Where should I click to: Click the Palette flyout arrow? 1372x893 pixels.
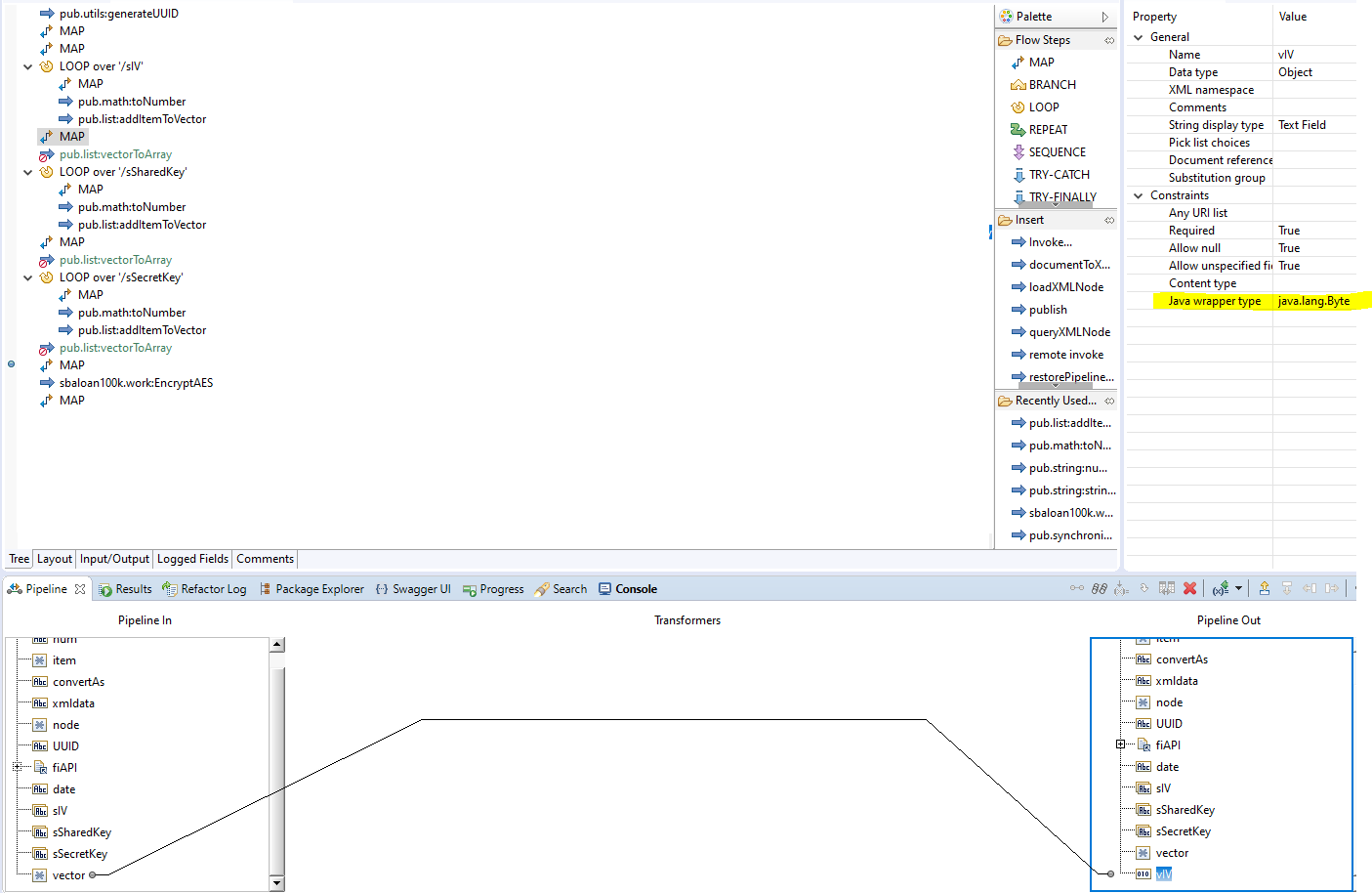(1105, 17)
